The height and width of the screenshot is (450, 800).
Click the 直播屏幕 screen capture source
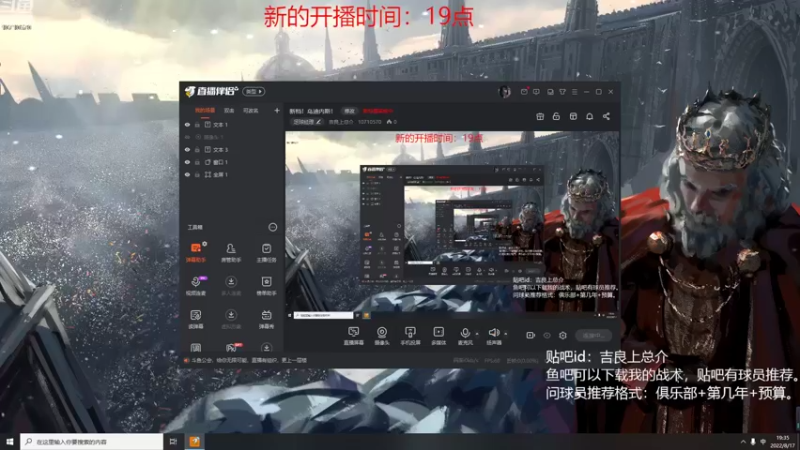[353, 336]
